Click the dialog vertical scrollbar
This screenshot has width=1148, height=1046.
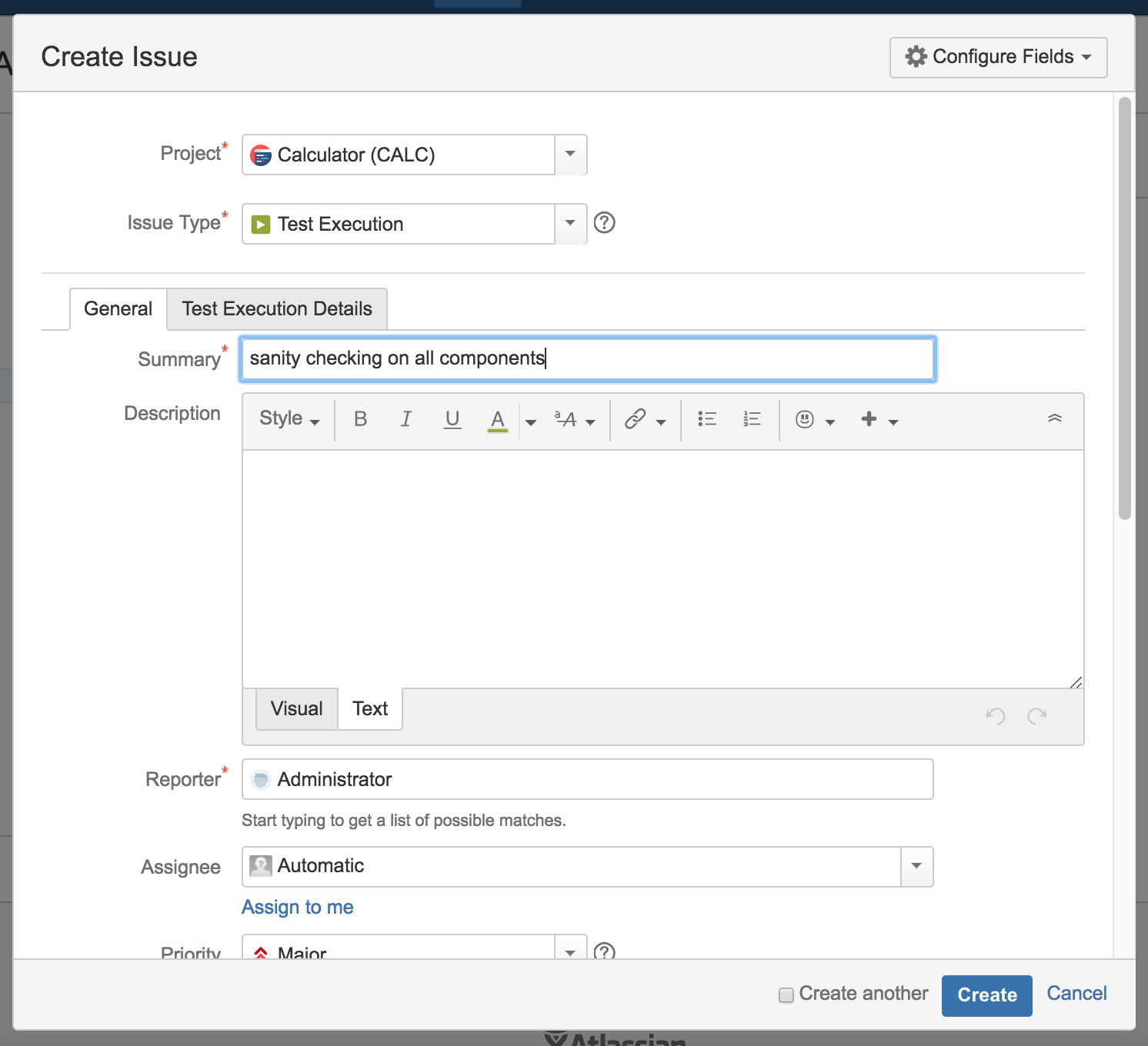1125,308
